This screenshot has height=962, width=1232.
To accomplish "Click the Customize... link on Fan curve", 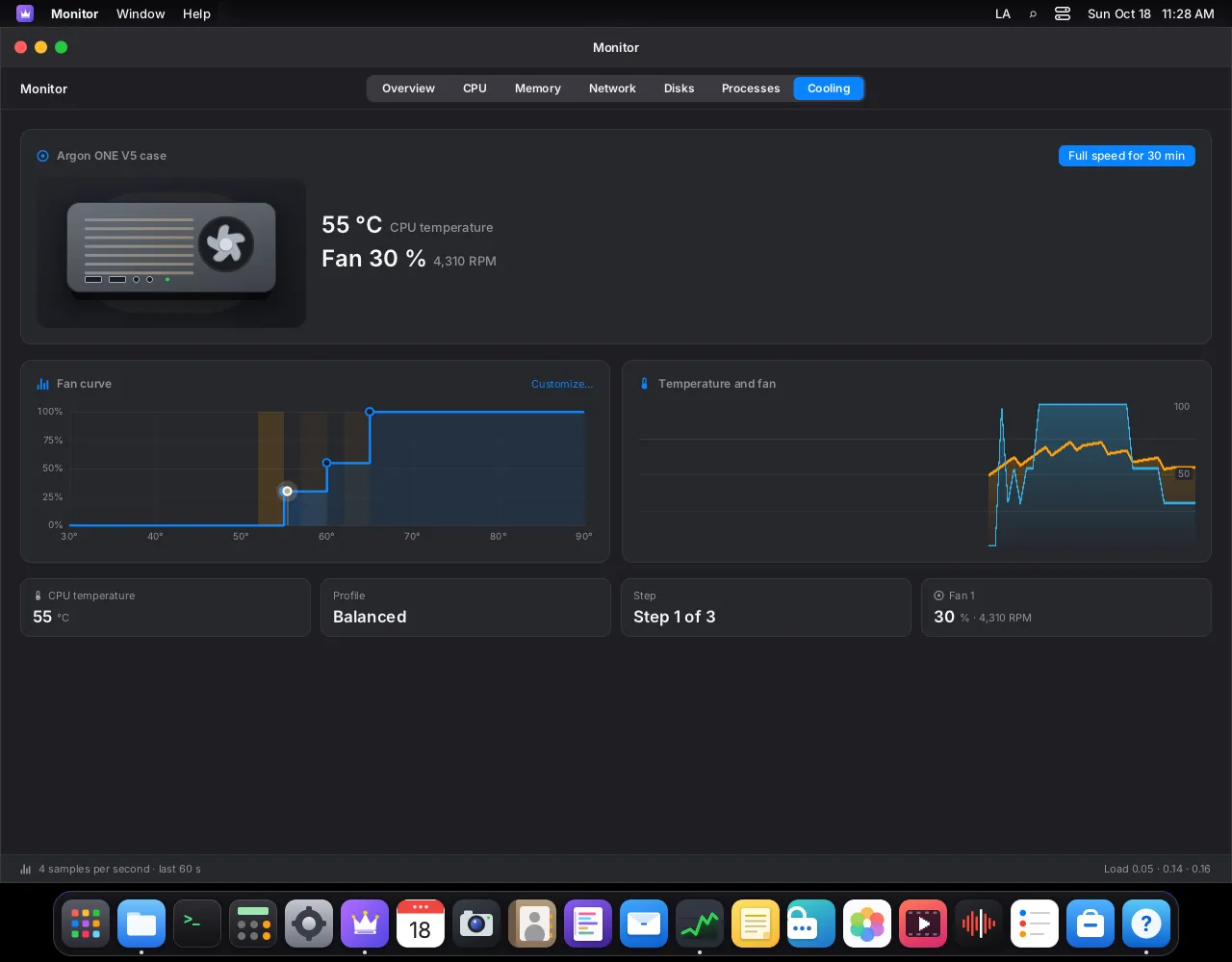I will 562,384.
